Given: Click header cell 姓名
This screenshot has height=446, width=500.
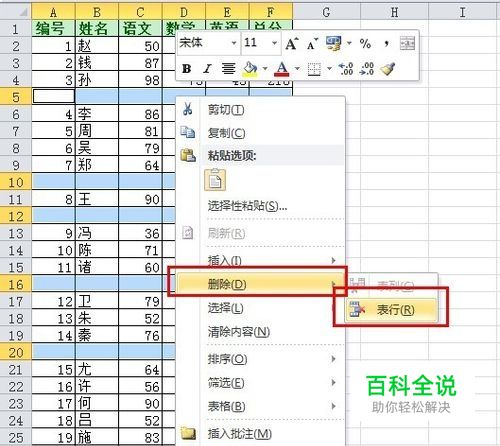Looking at the screenshot, I should point(97,28).
